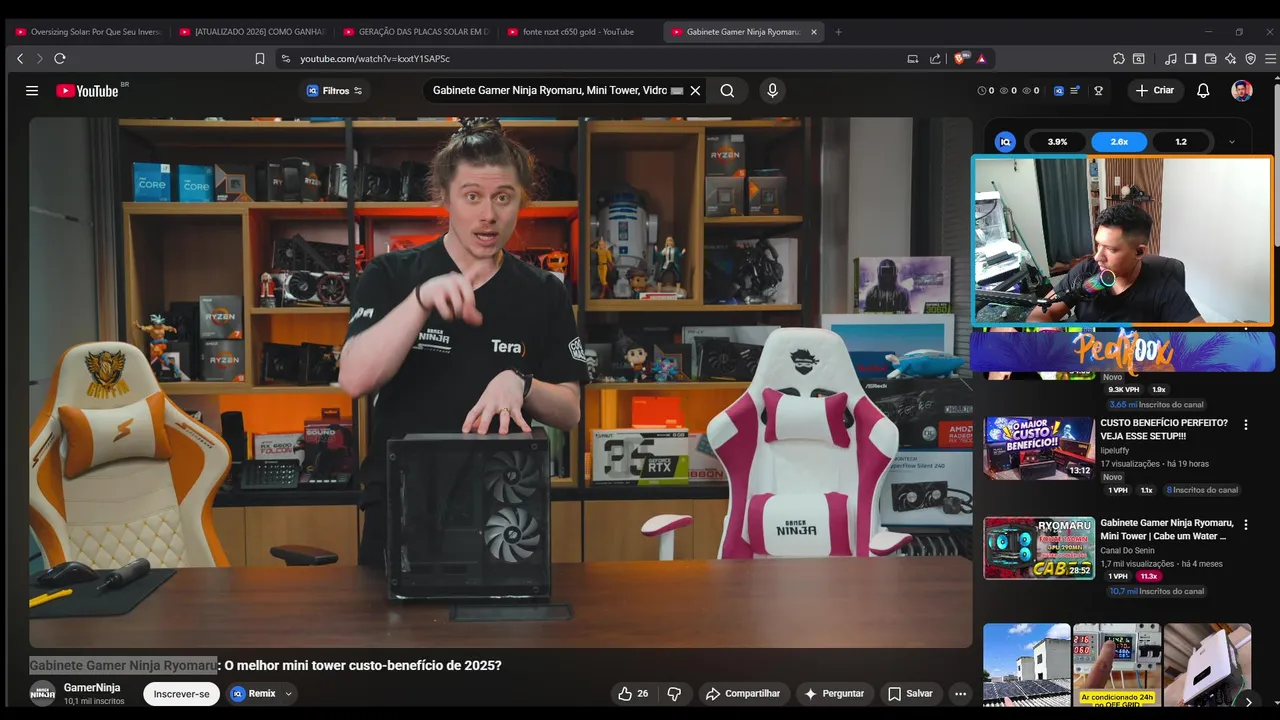Open Brave VPN shield icon
This screenshot has height=720, width=1280.
1250,59
